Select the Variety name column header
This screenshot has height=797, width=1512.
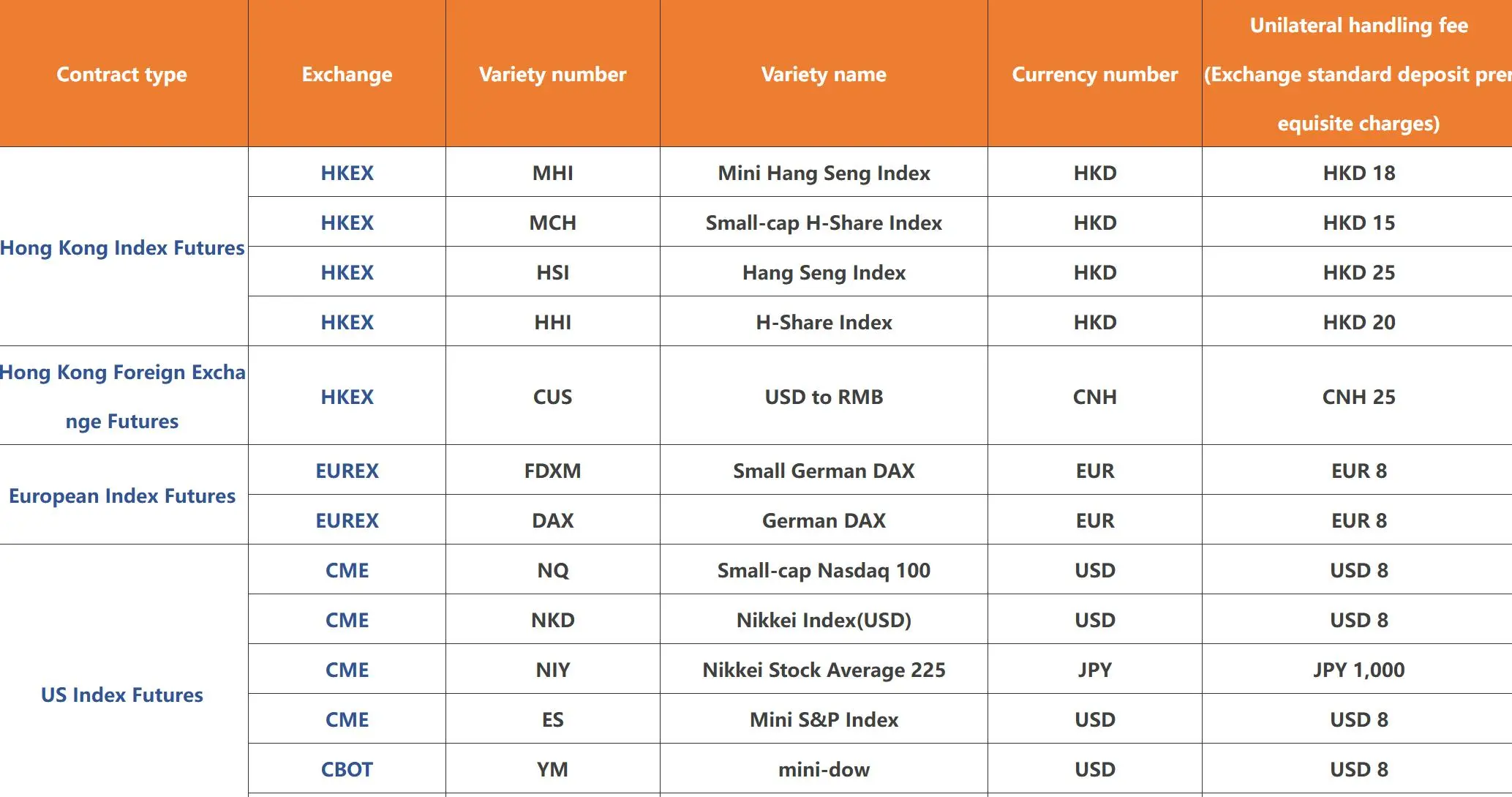(x=824, y=75)
